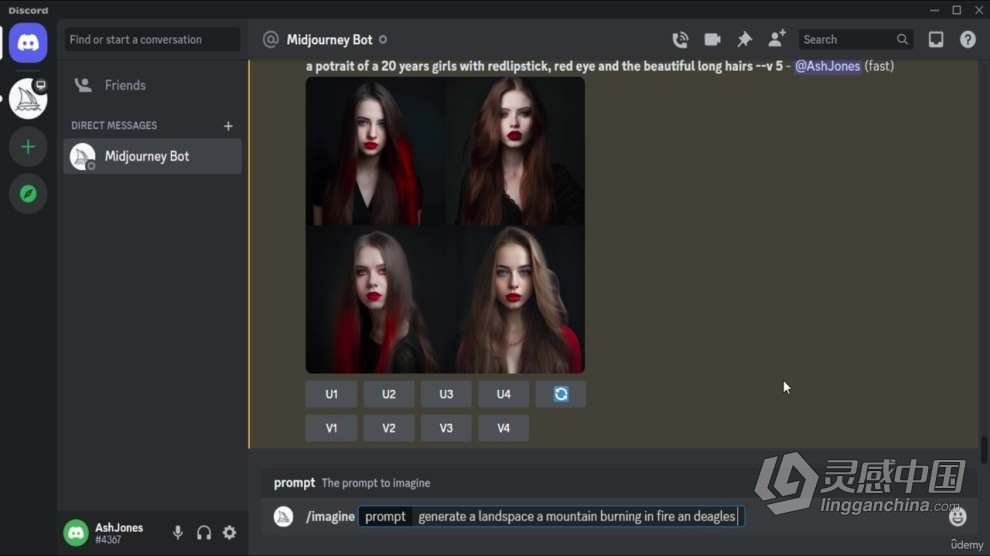Screen dimensions: 990x556
Task: Click Find or start a conversation box
Action: pos(152,40)
